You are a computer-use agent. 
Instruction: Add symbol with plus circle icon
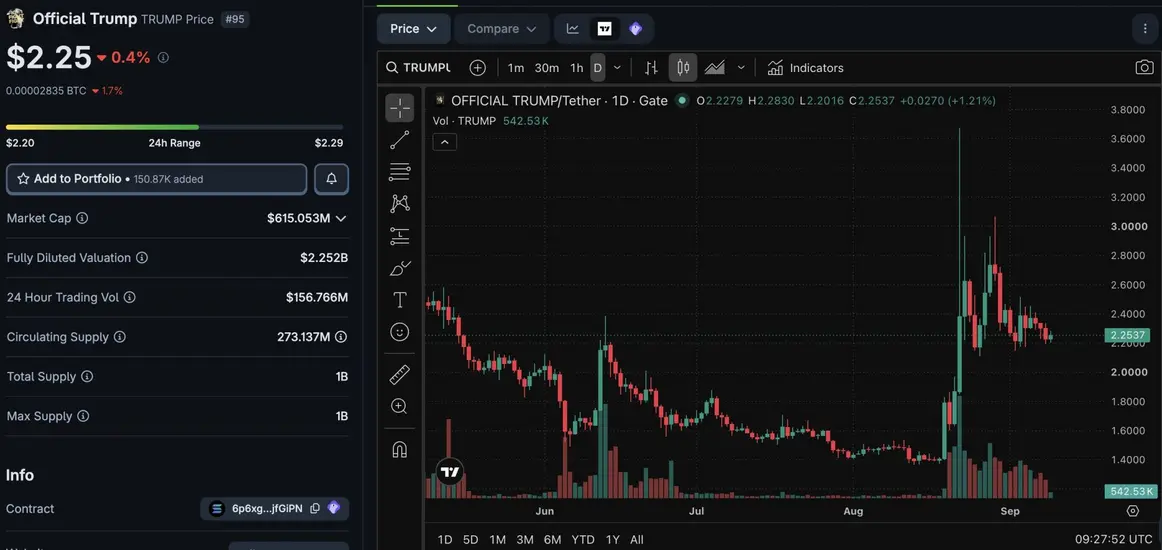(x=478, y=67)
